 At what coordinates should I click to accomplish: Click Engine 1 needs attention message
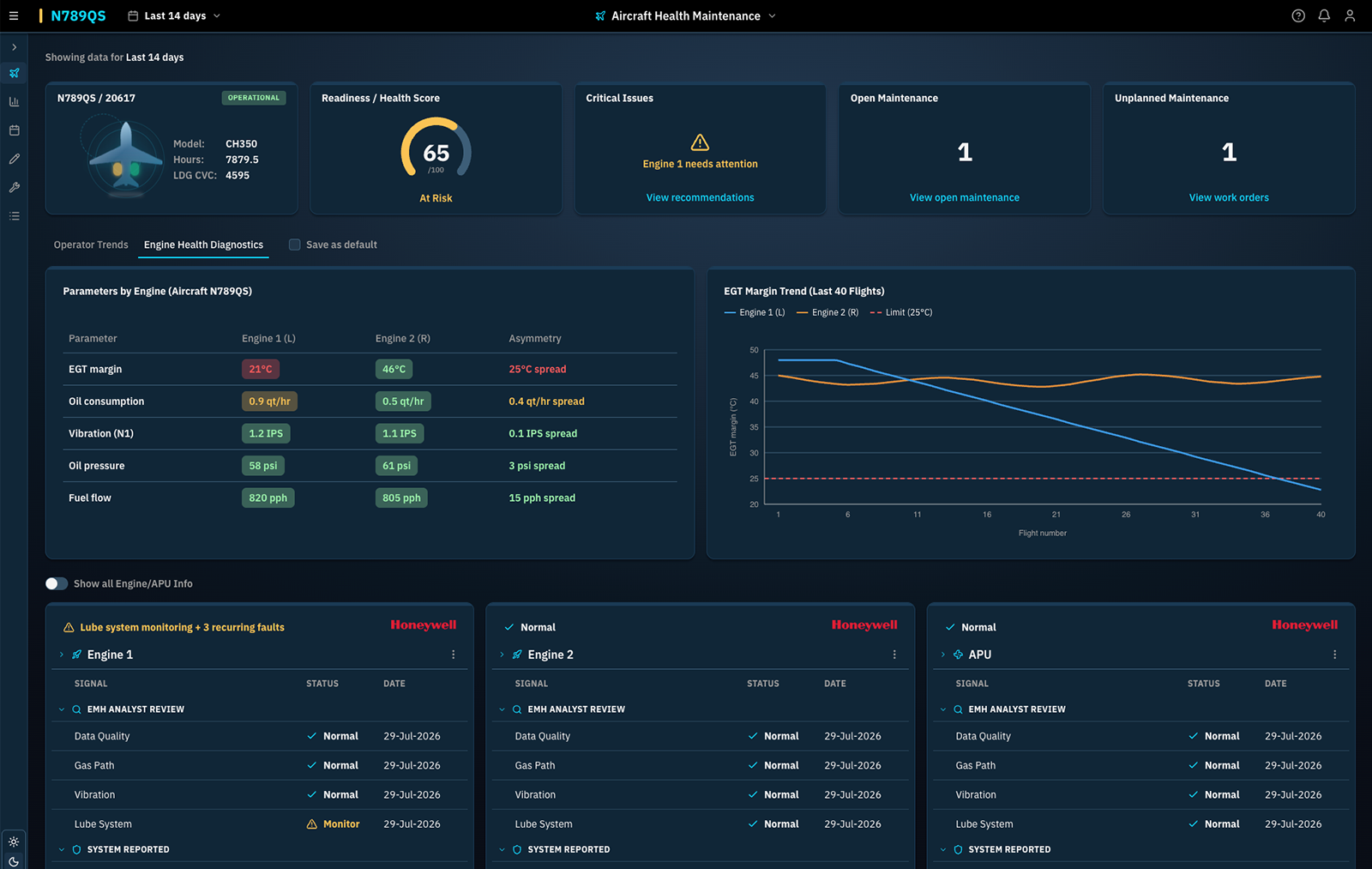coord(700,164)
